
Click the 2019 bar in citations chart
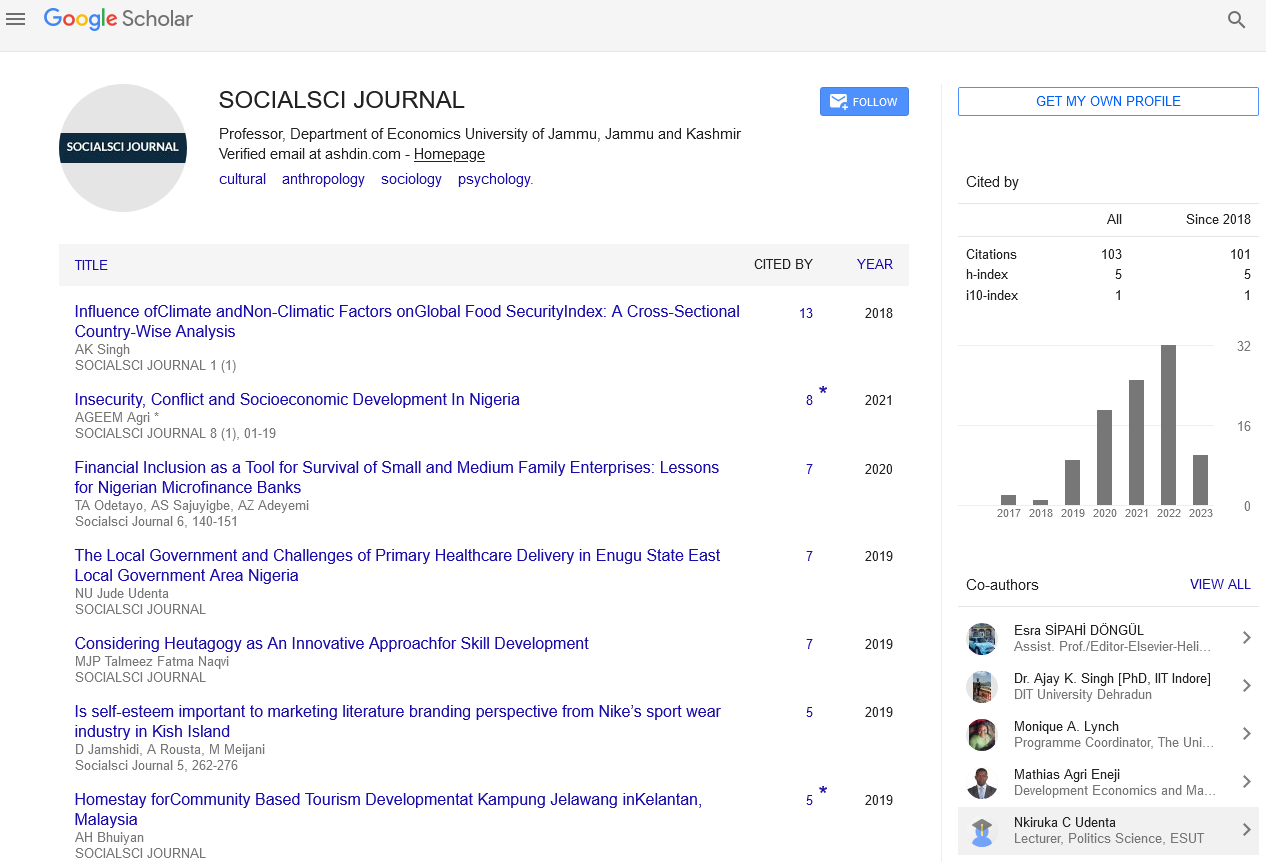1072,482
